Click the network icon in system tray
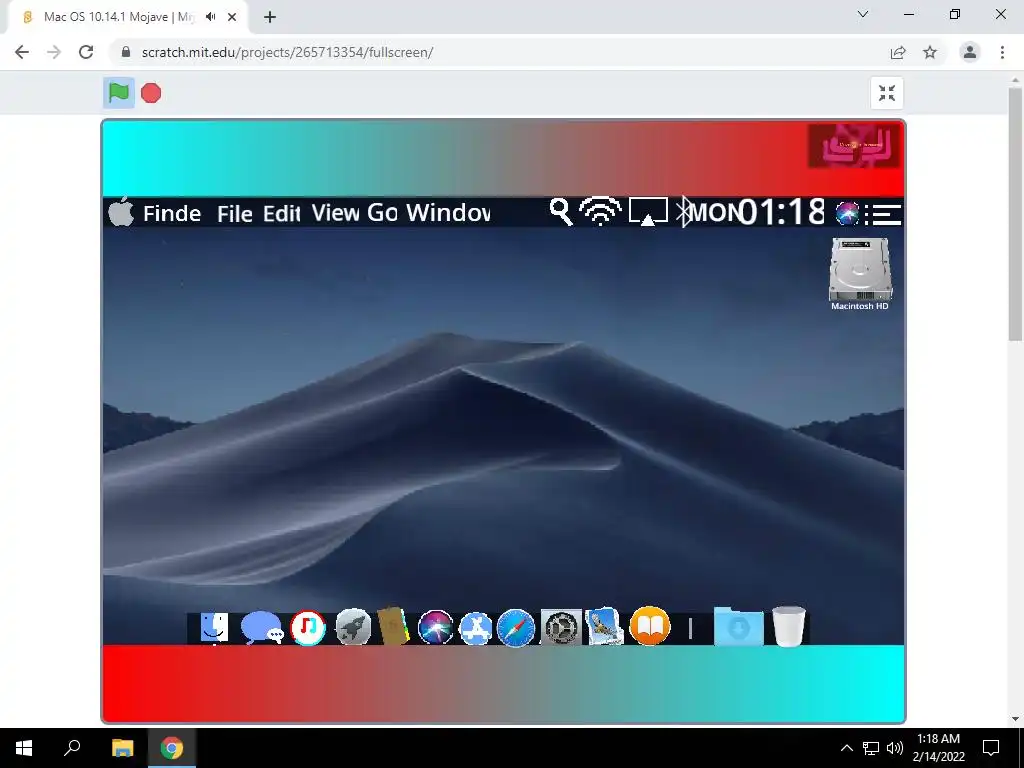Viewport: 1024px width, 768px height. 871,748
